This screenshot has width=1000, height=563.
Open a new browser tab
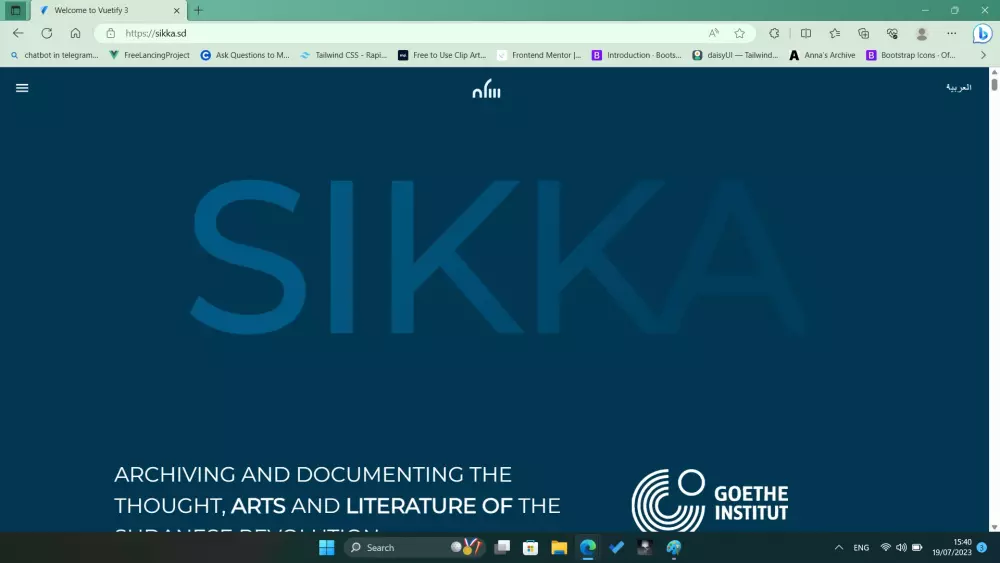198,10
